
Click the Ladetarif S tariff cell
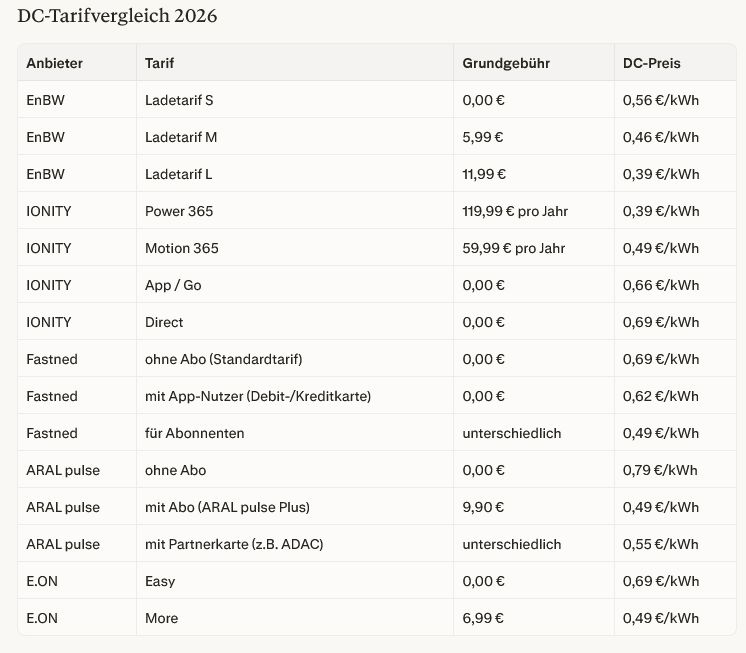[x=179, y=100]
